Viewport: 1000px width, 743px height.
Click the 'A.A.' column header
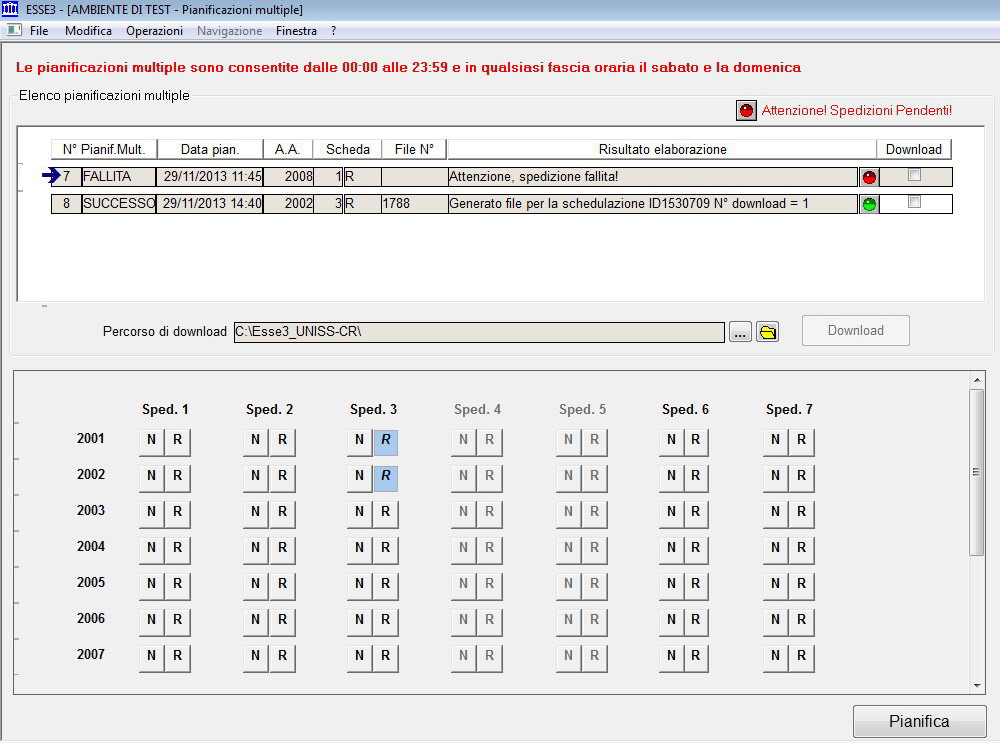point(288,149)
